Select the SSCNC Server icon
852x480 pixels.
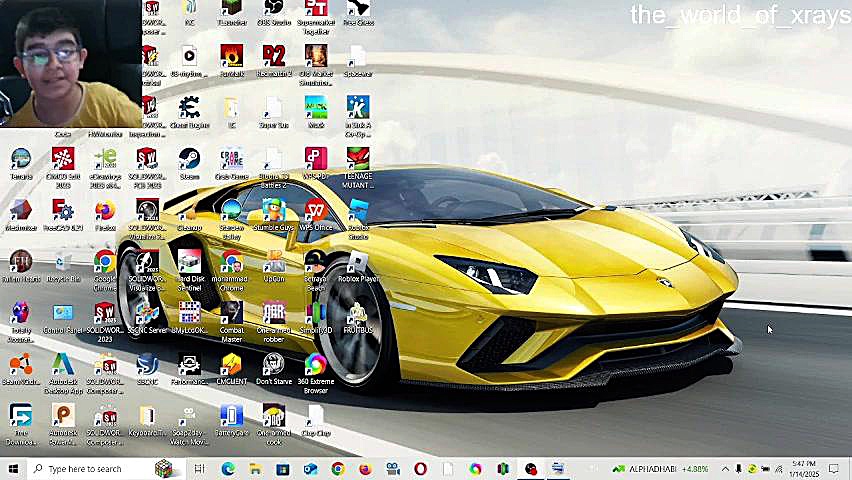(x=147, y=317)
